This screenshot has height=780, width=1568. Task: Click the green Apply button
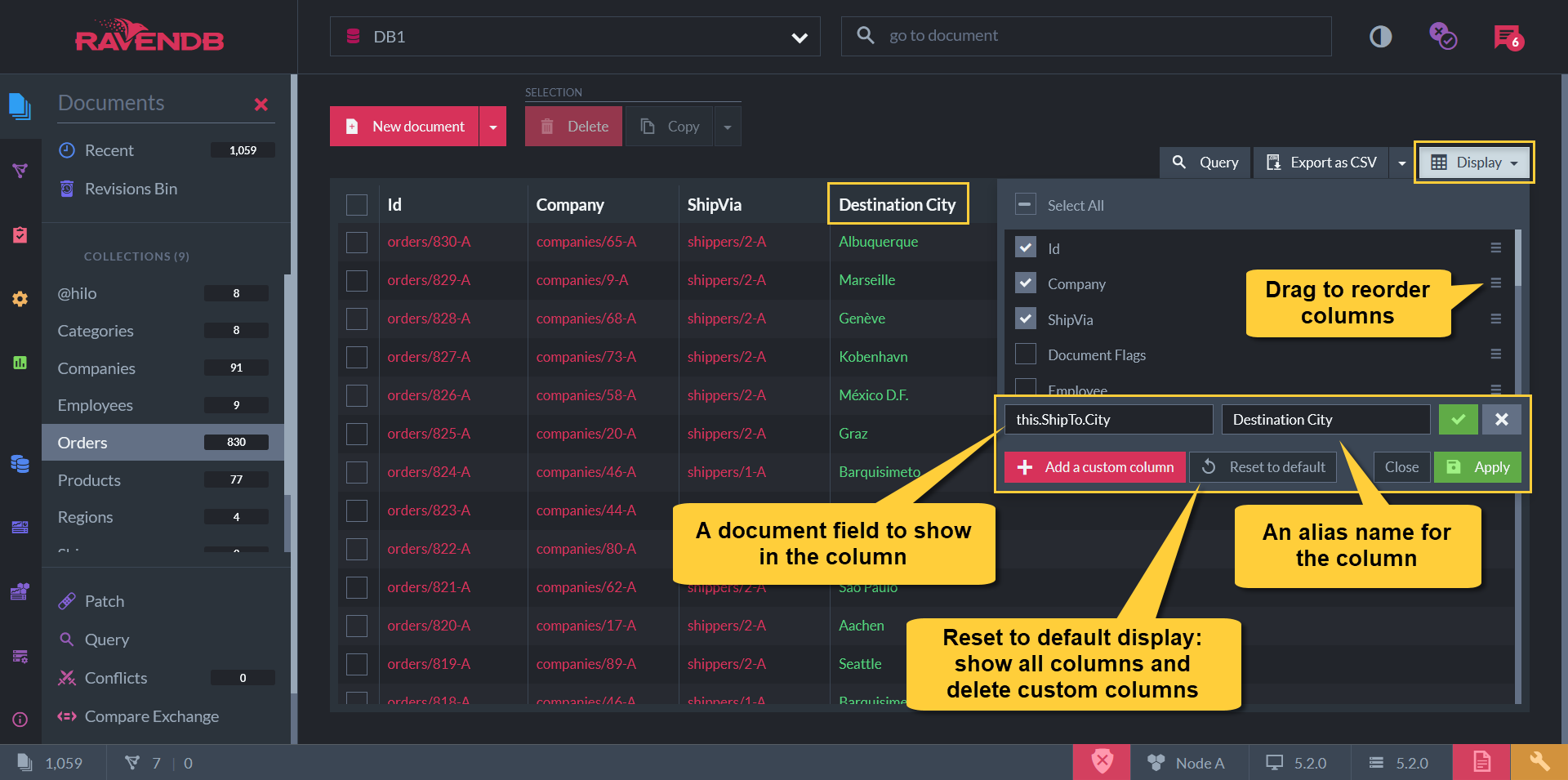coord(1477,467)
